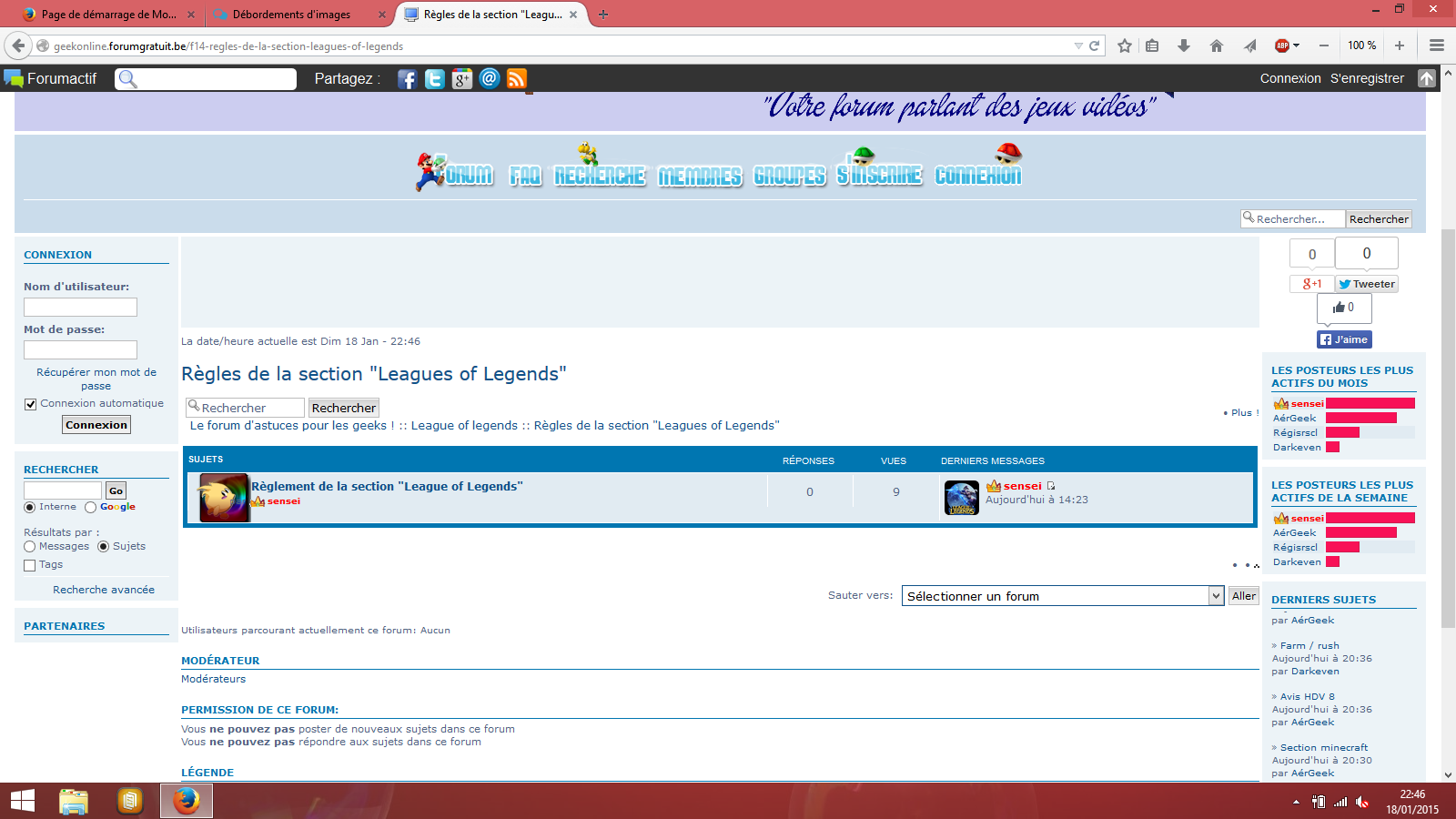Click the Adblock Plus ABP icon
The height and width of the screenshot is (819, 1456).
(x=1282, y=45)
